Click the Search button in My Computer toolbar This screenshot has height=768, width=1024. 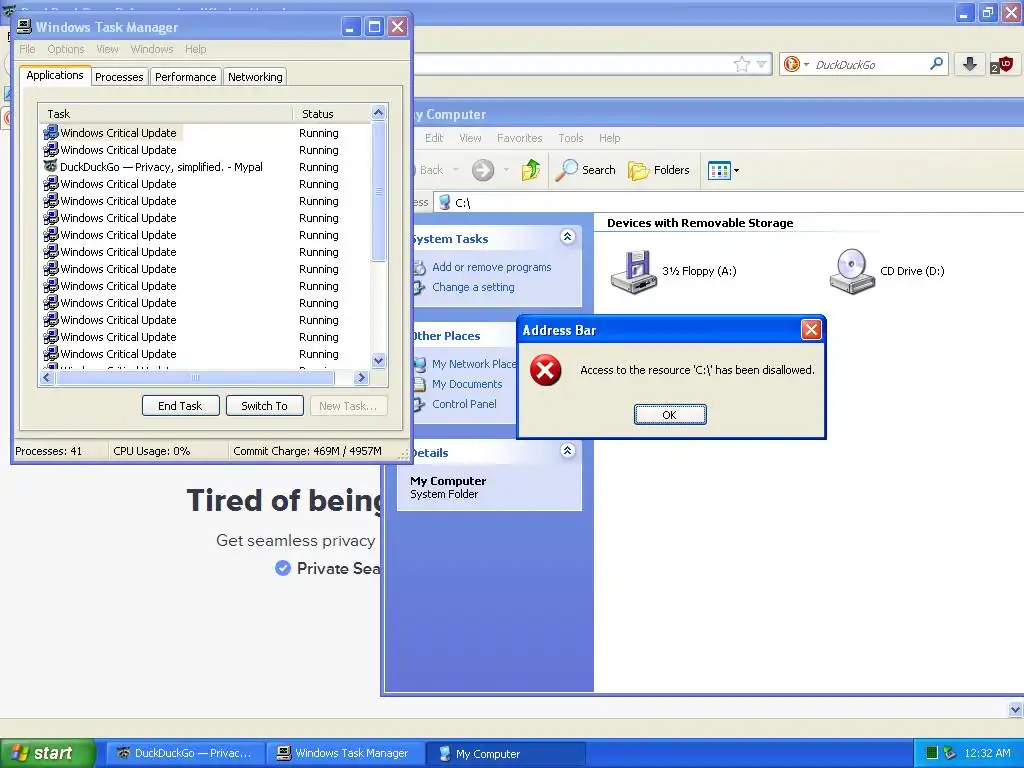[586, 170]
